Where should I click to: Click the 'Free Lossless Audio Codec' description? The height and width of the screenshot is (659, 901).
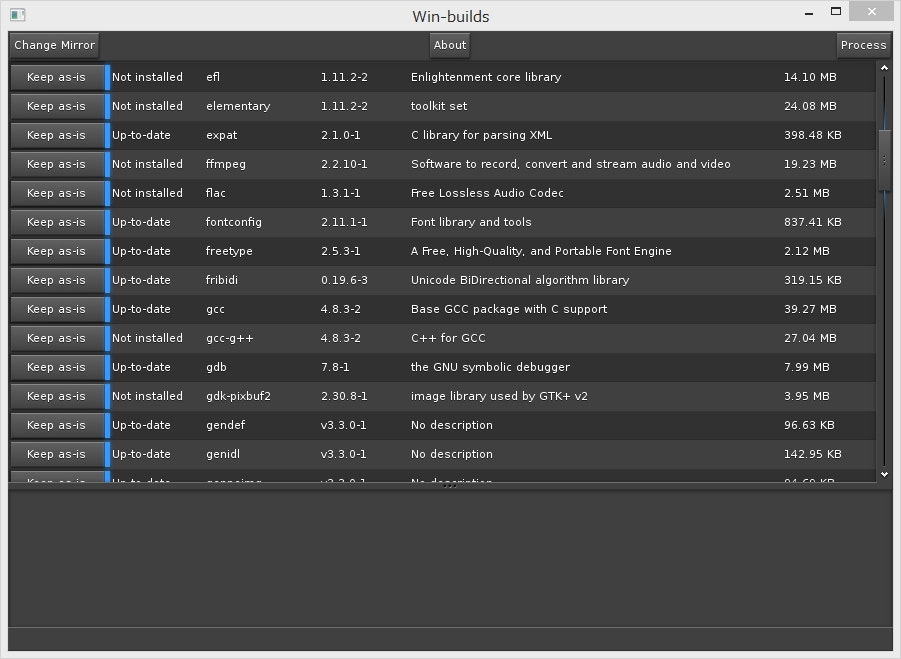[487, 193]
